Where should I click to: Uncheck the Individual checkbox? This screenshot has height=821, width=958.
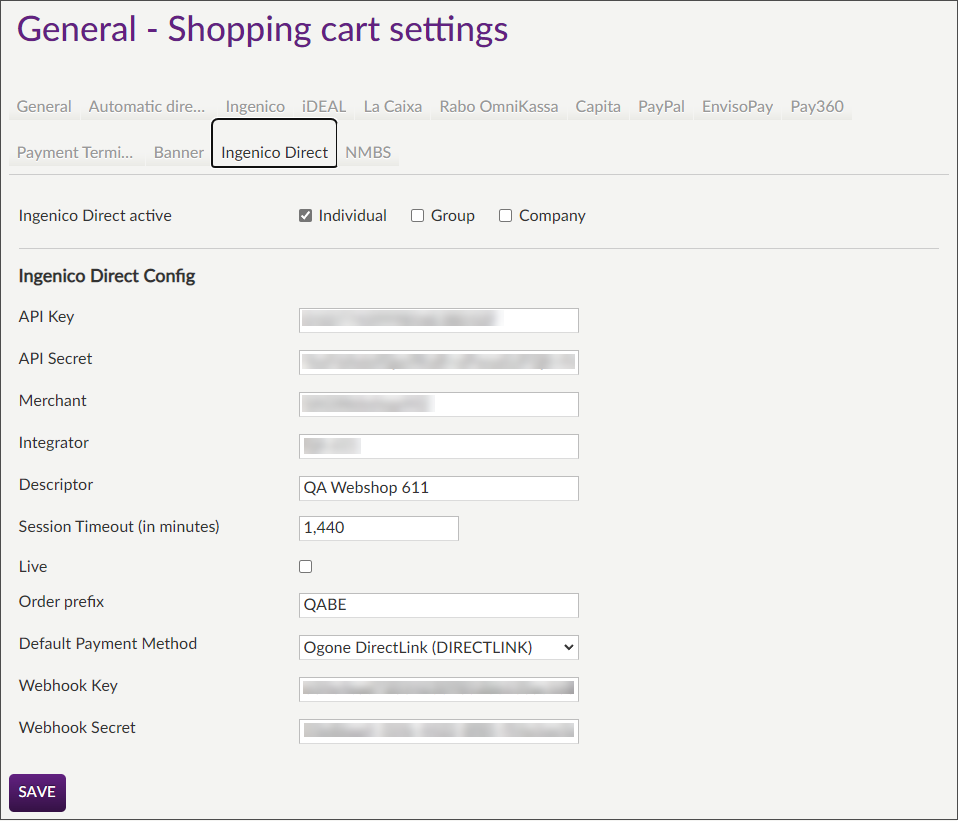(x=305, y=214)
